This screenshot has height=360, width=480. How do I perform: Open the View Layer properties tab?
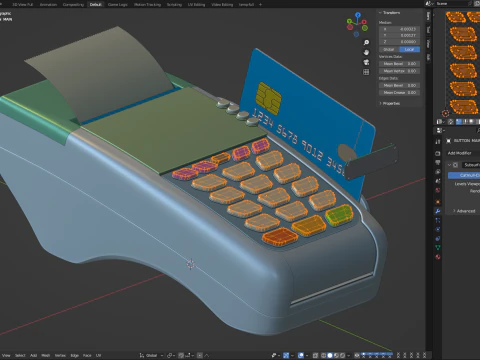tap(438, 172)
